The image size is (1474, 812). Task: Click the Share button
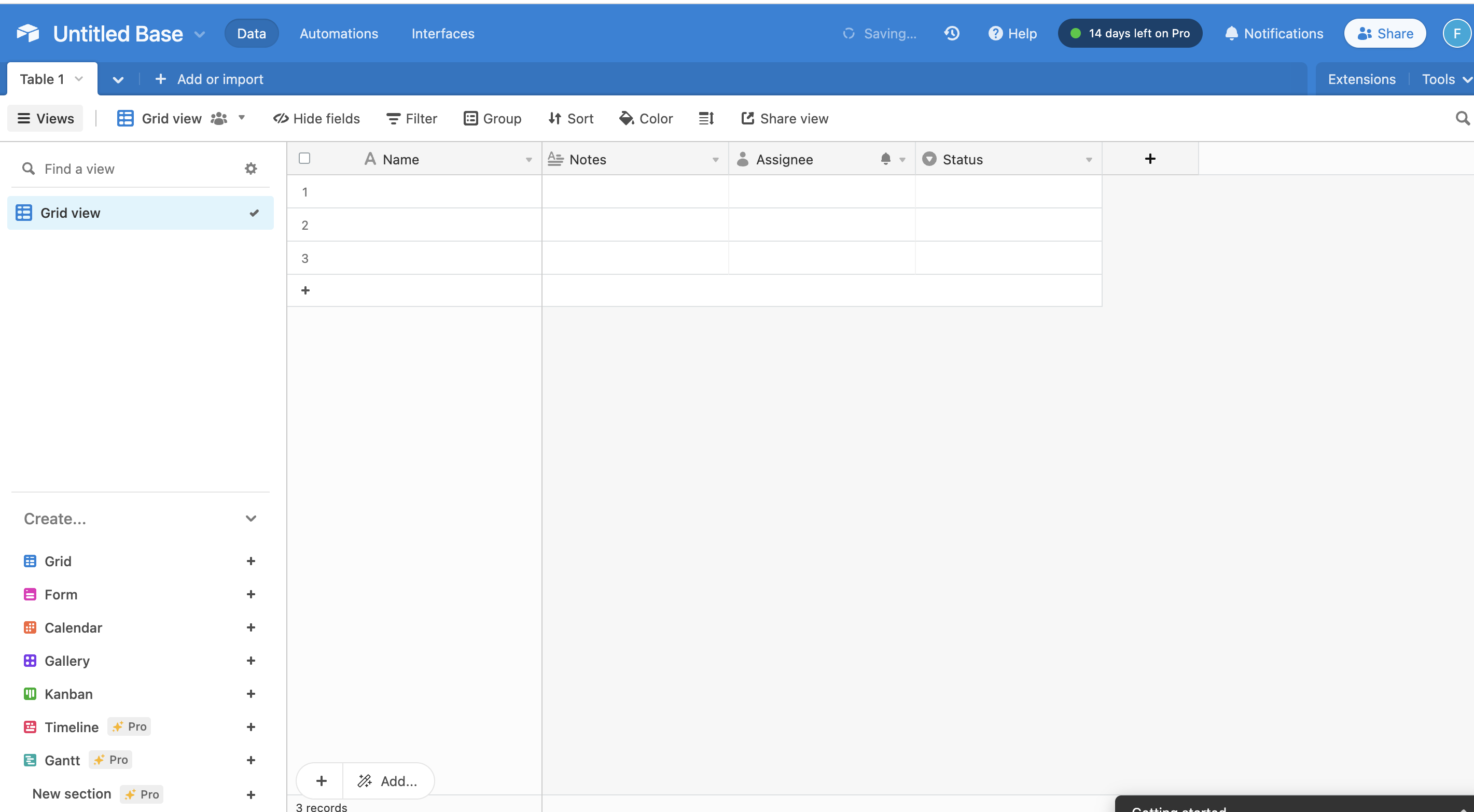[x=1384, y=33]
